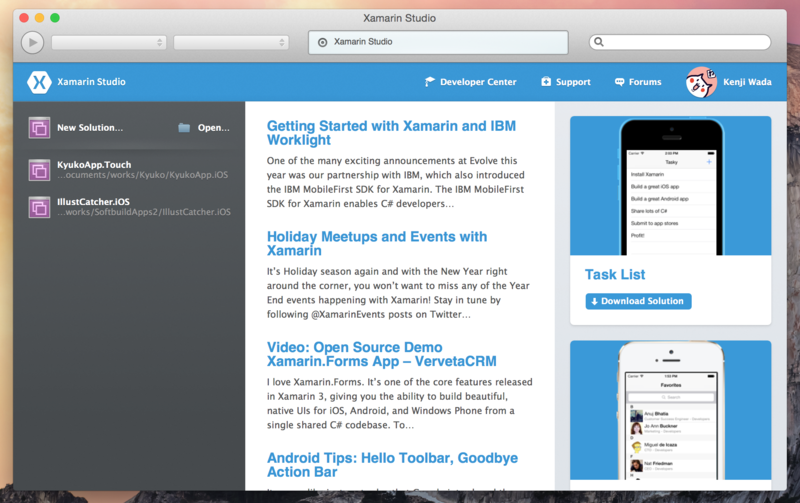Click the Task List sample phone thumbnail
Viewport: 800px width, 503px height.
click(x=670, y=186)
